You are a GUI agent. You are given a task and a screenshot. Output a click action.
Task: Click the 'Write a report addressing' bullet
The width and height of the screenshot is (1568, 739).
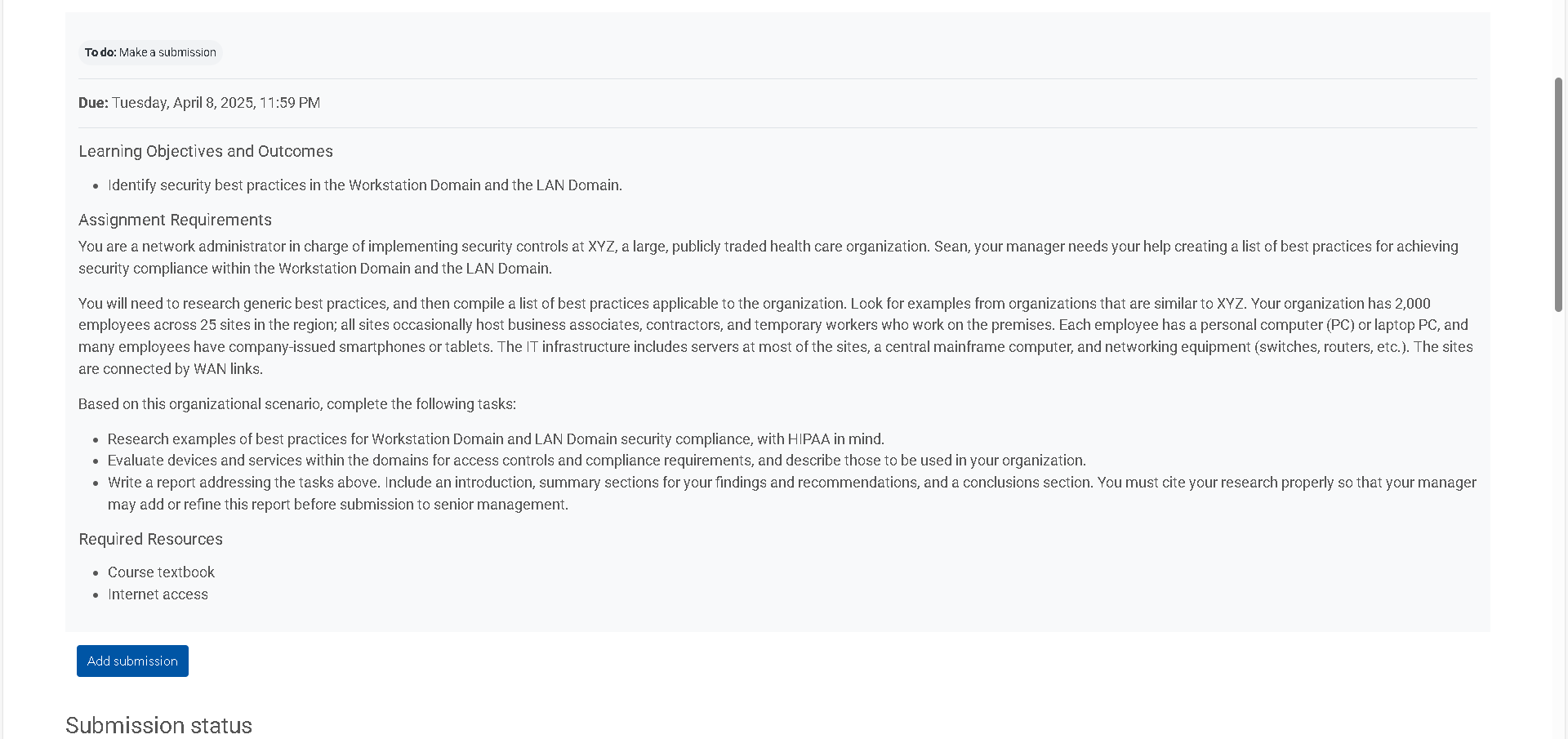792,493
